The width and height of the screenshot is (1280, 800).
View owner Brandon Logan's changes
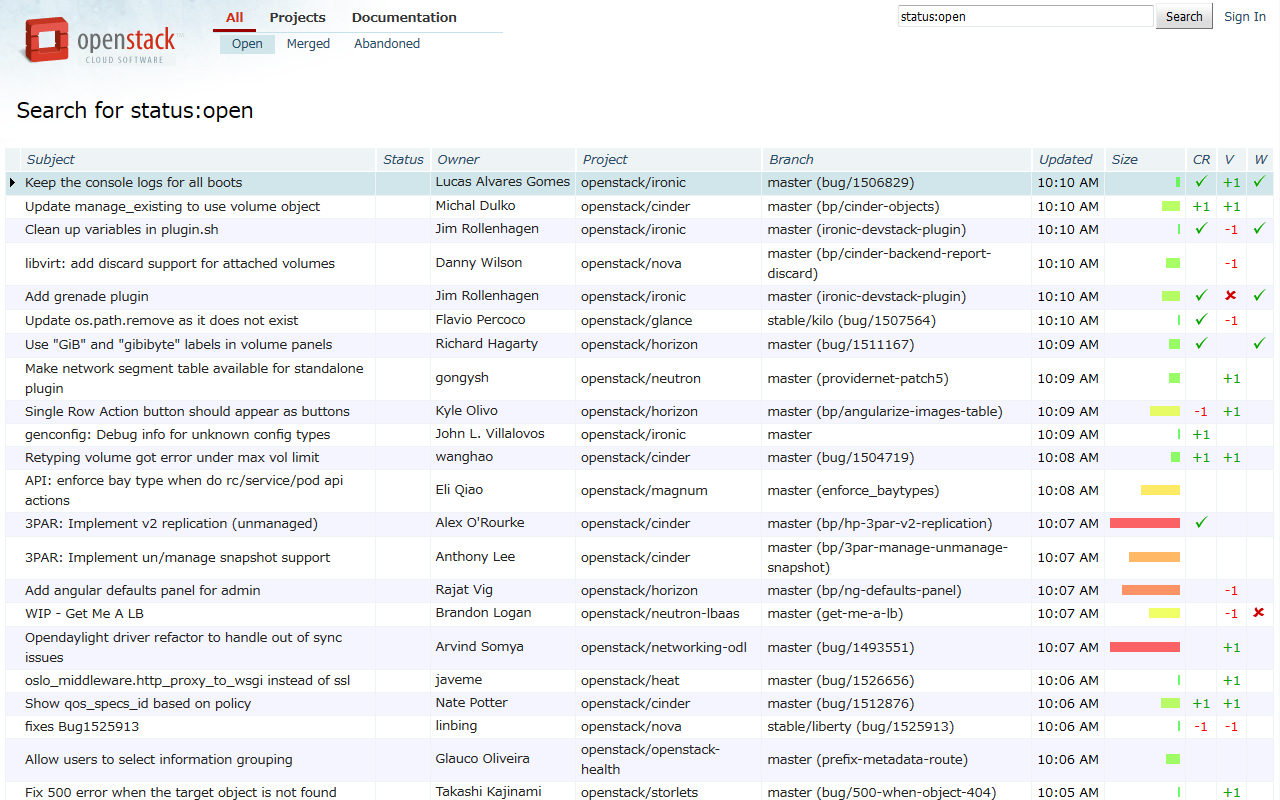[483, 613]
